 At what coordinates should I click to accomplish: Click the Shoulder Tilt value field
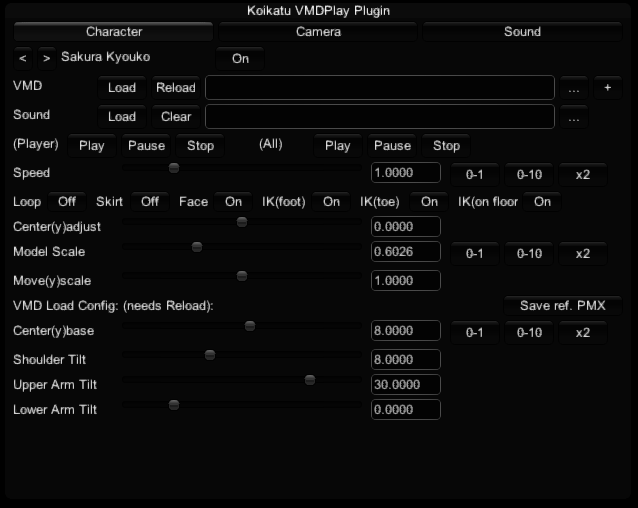pyautogui.click(x=406, y=360)
